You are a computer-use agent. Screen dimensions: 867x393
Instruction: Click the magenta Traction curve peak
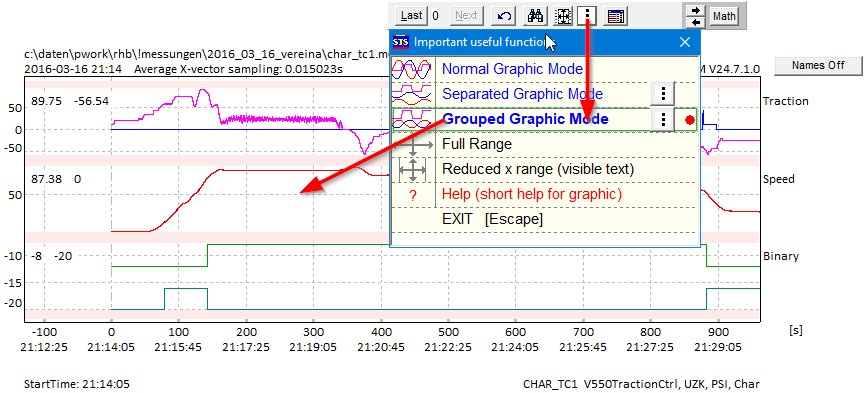pos(203,91)
